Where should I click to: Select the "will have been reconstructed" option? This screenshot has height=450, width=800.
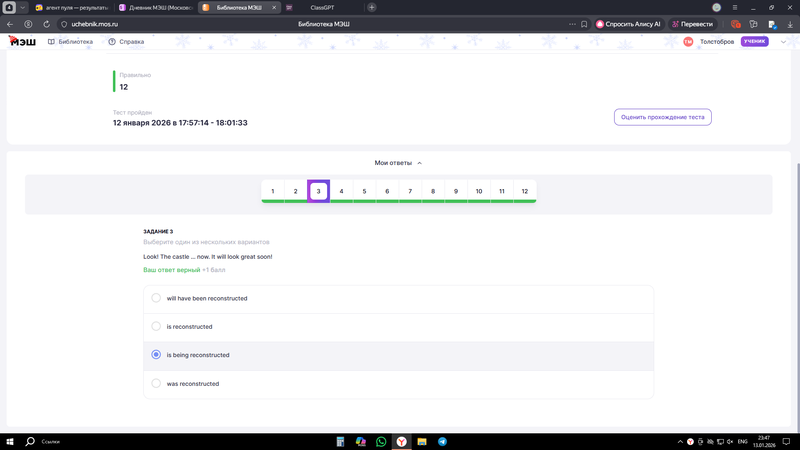click(x=156, y=298)
